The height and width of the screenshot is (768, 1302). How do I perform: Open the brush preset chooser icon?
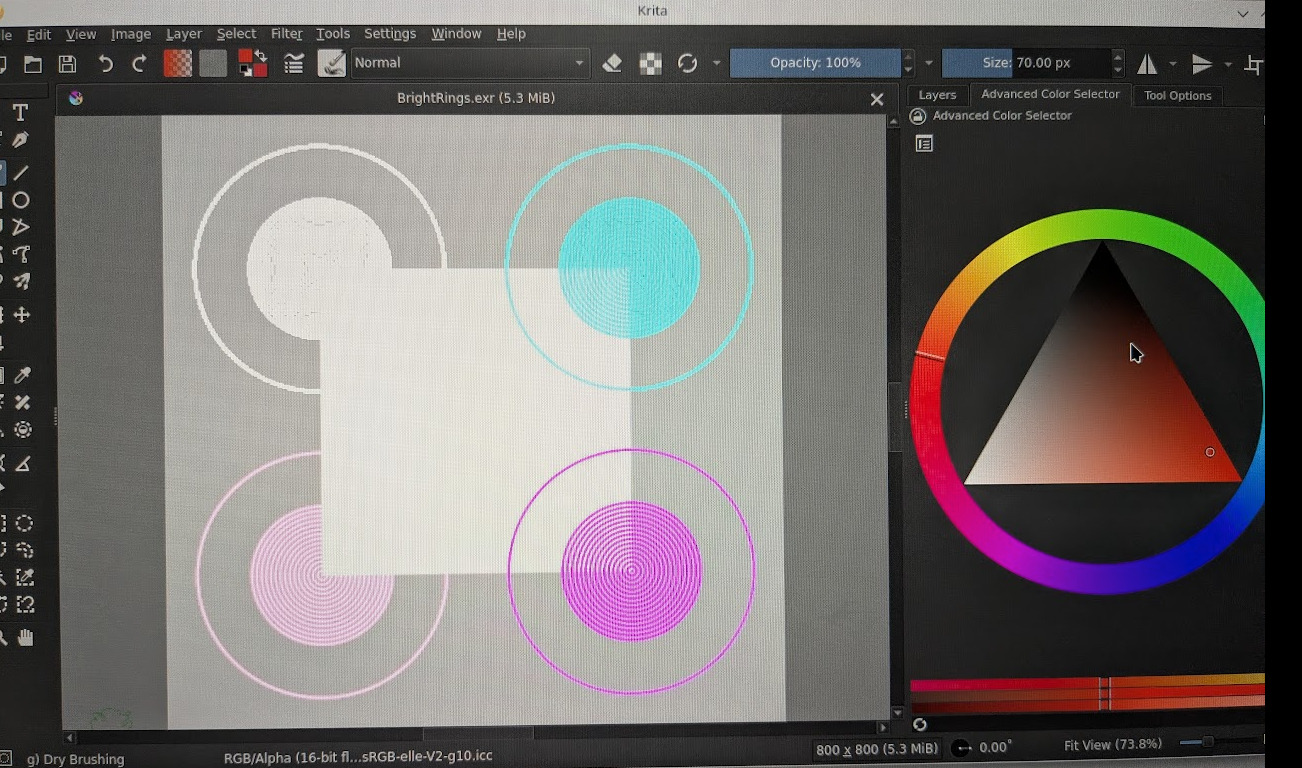pos(331,63)
